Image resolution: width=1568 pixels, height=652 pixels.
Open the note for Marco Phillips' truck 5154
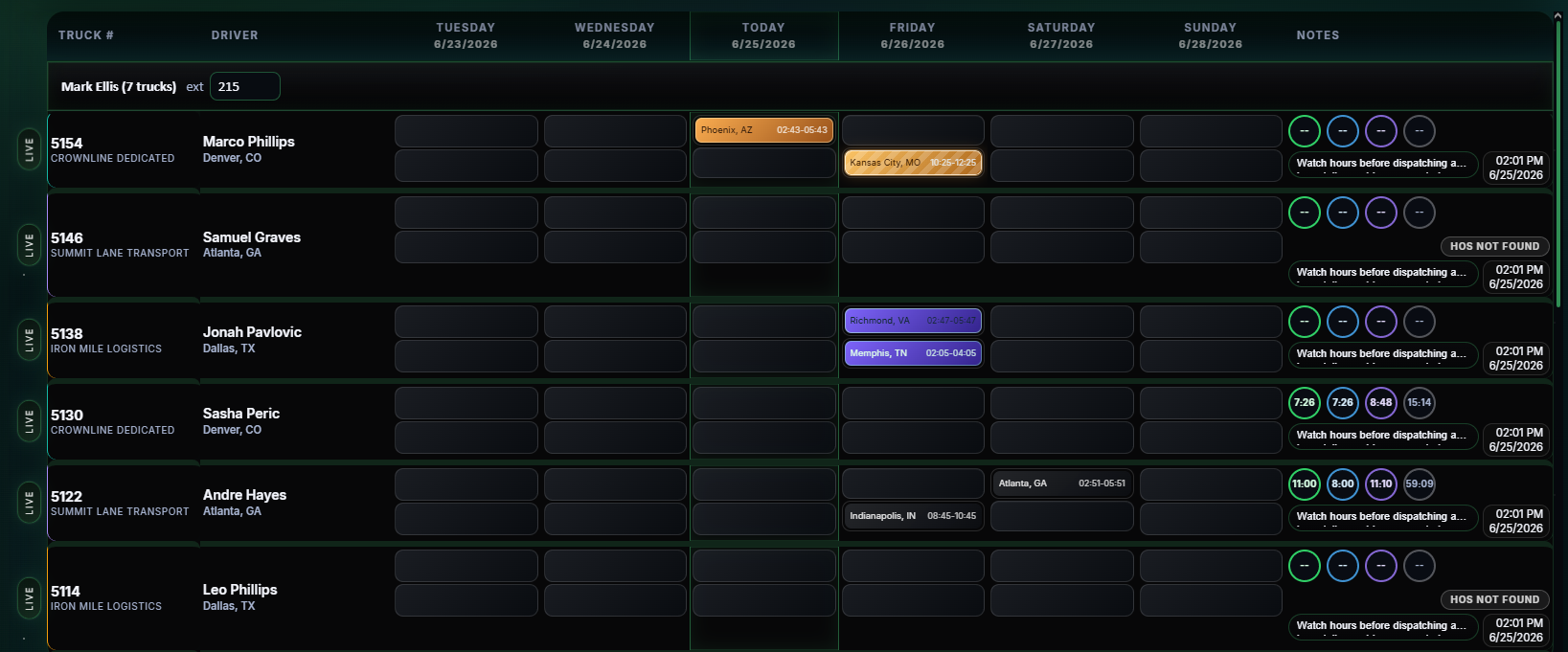[1382, 165]
